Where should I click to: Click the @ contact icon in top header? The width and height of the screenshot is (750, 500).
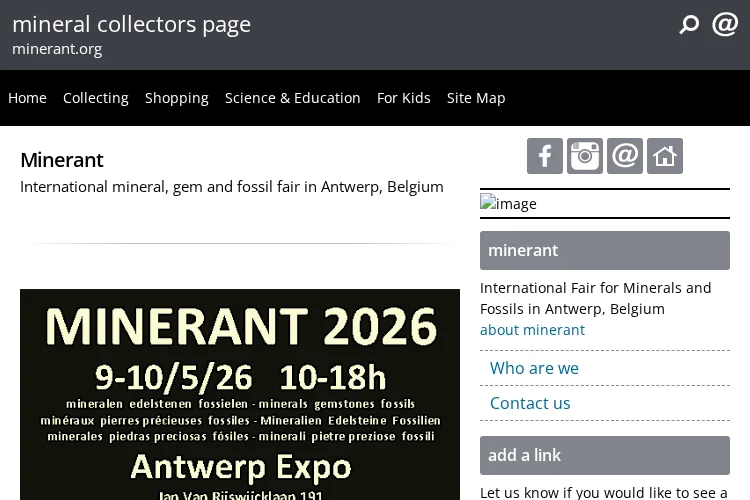(725, 24)
